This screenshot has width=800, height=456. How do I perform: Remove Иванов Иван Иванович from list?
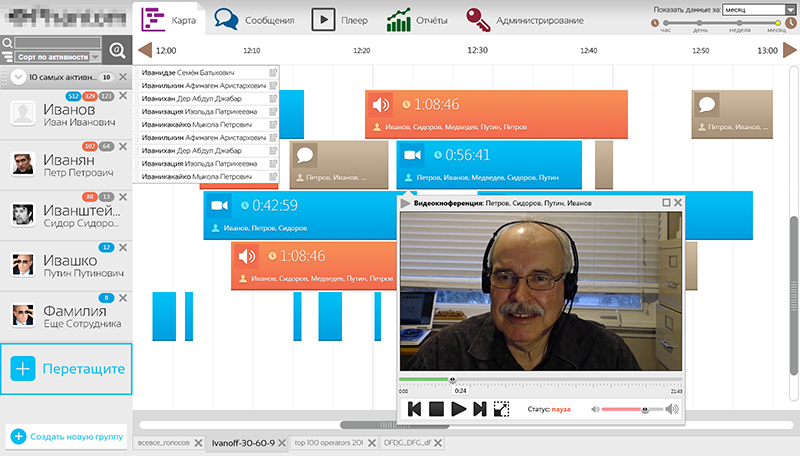[123, 95]
